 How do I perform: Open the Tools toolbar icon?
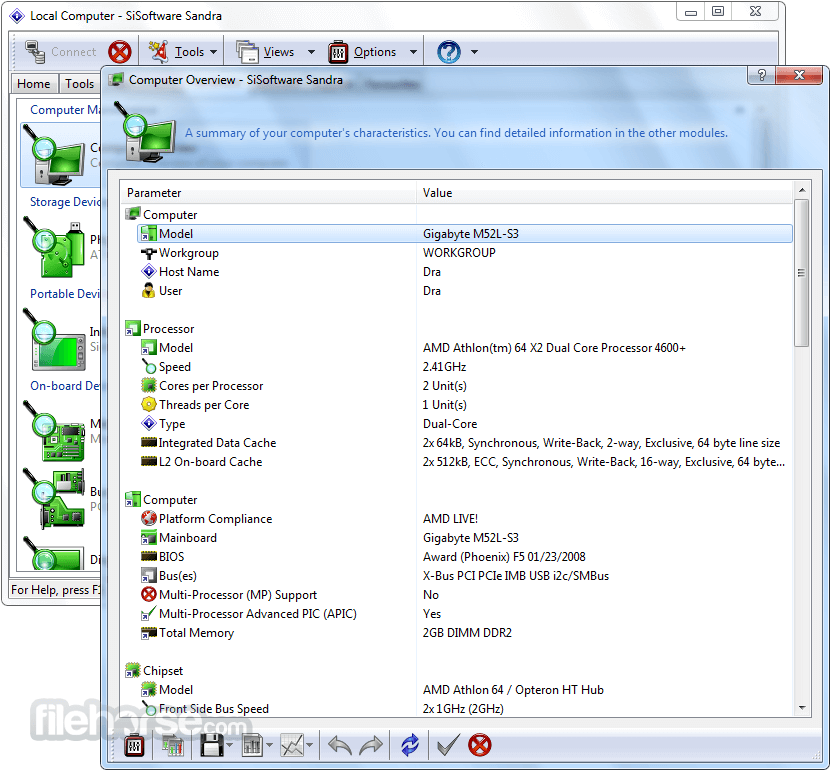(158, 51)
